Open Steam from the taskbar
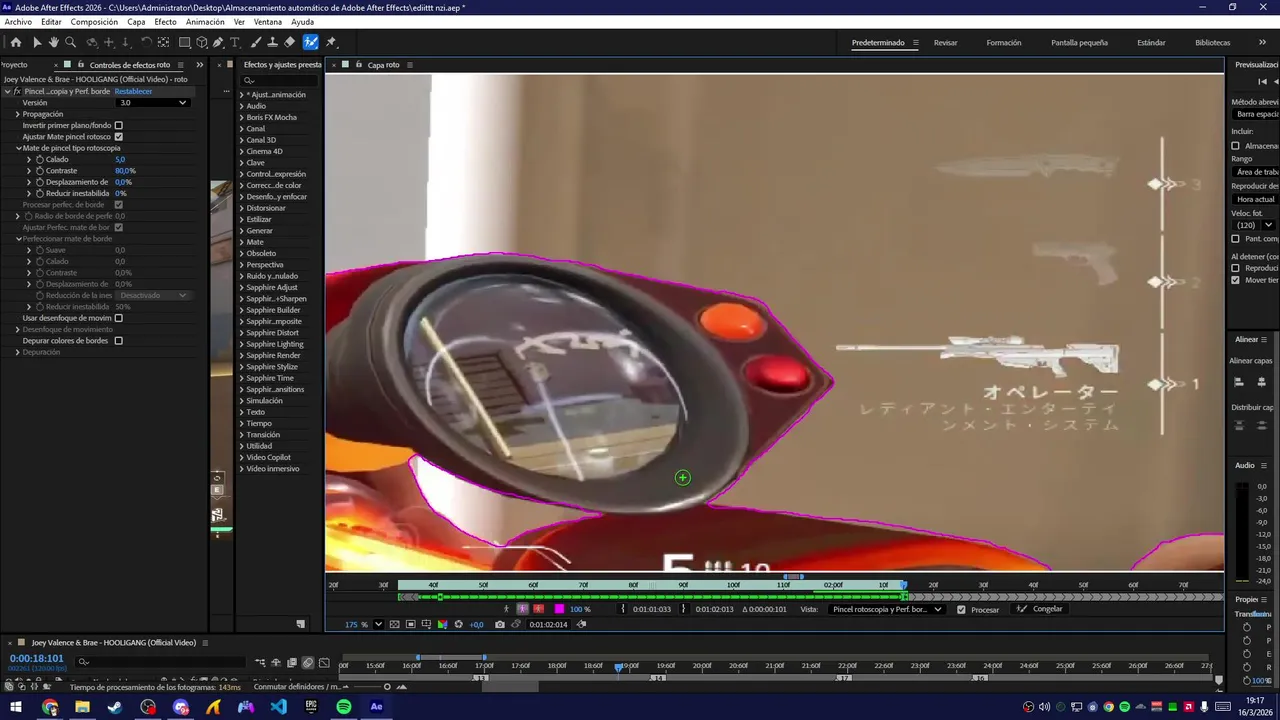 (115, 707)
